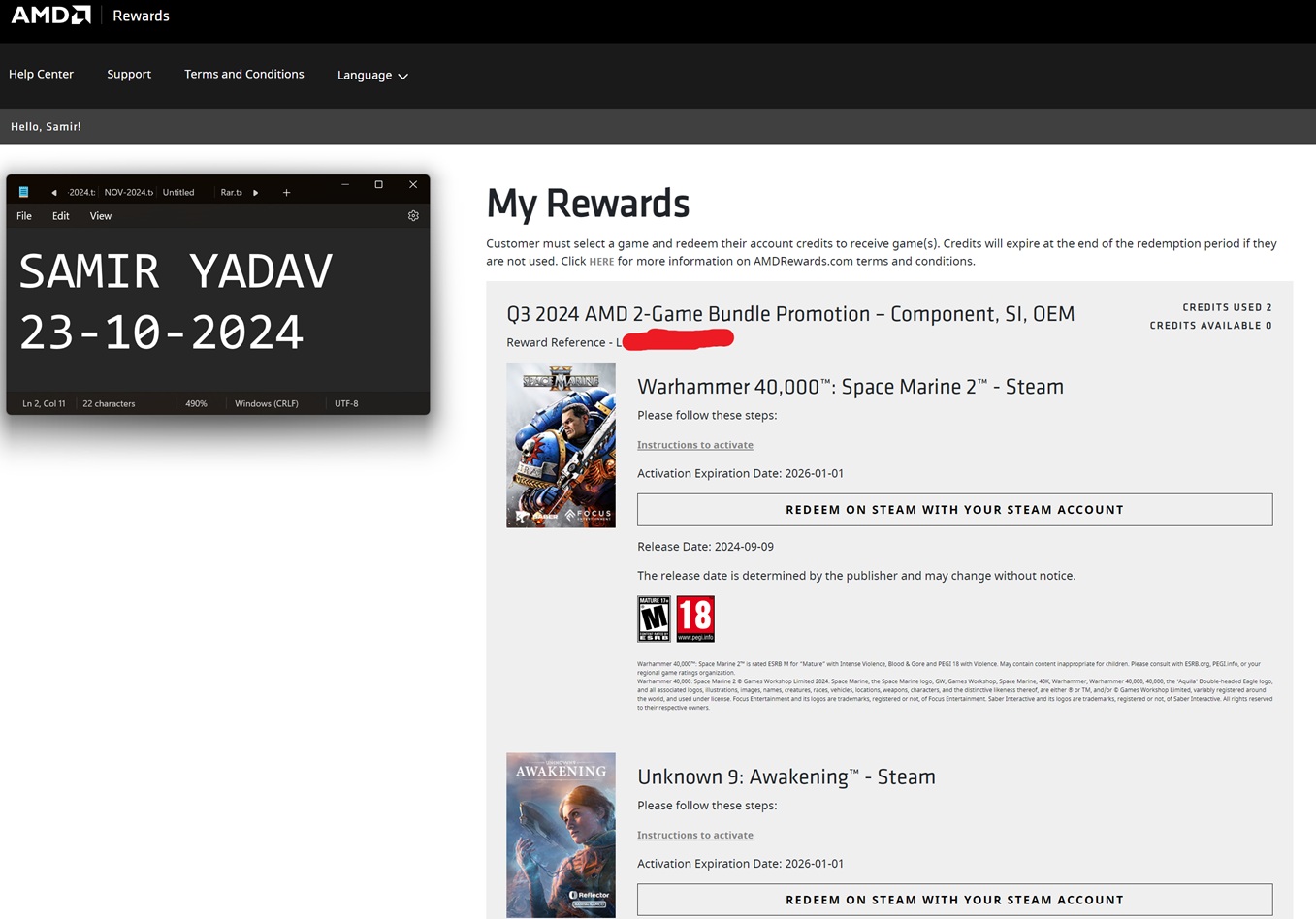Redeem Unknown 9 Awakening on Steam
Image resolution: width=1316 pixels, height=919 pixels.
click(x=954, y=900)
